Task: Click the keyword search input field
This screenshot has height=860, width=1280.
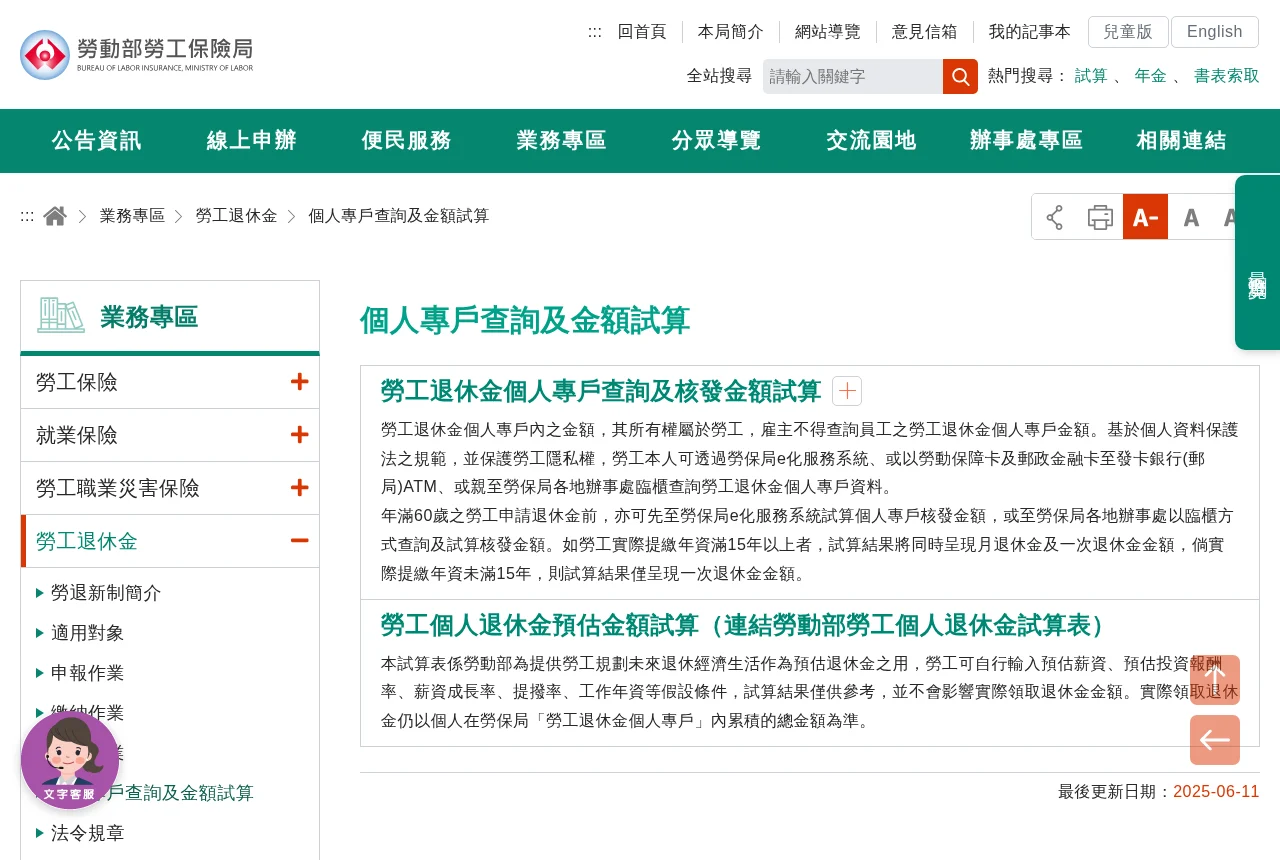Action: click(853, 76)
